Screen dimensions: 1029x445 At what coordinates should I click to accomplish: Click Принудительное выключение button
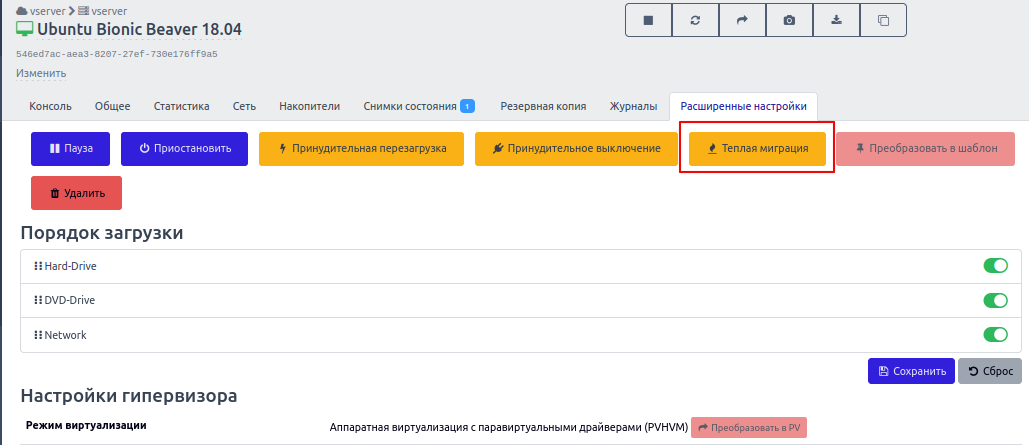577,148
